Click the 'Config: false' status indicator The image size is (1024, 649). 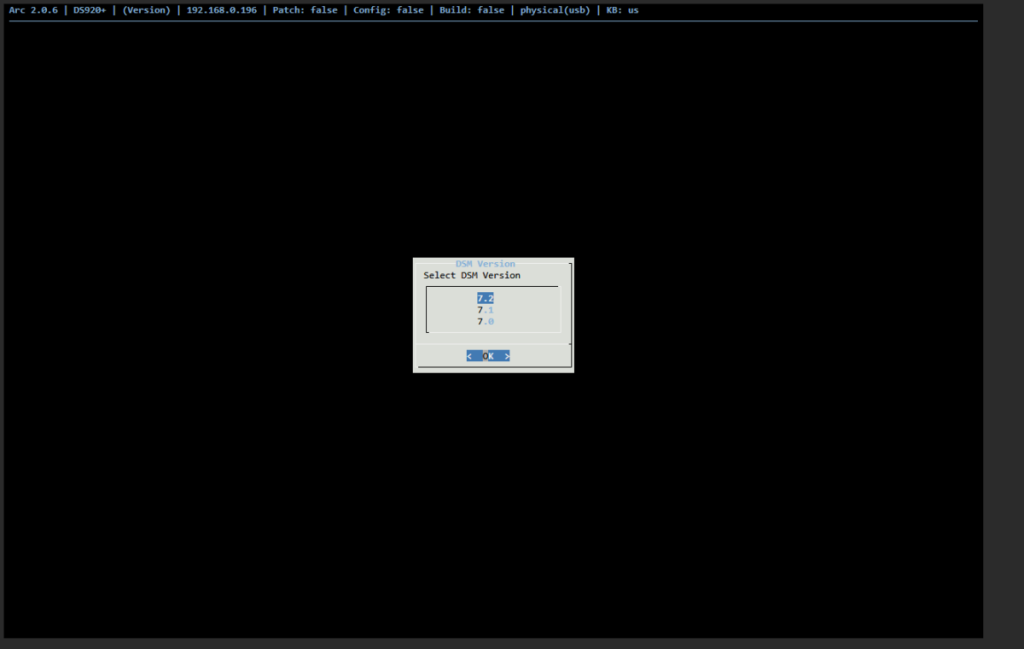[389, 10]
